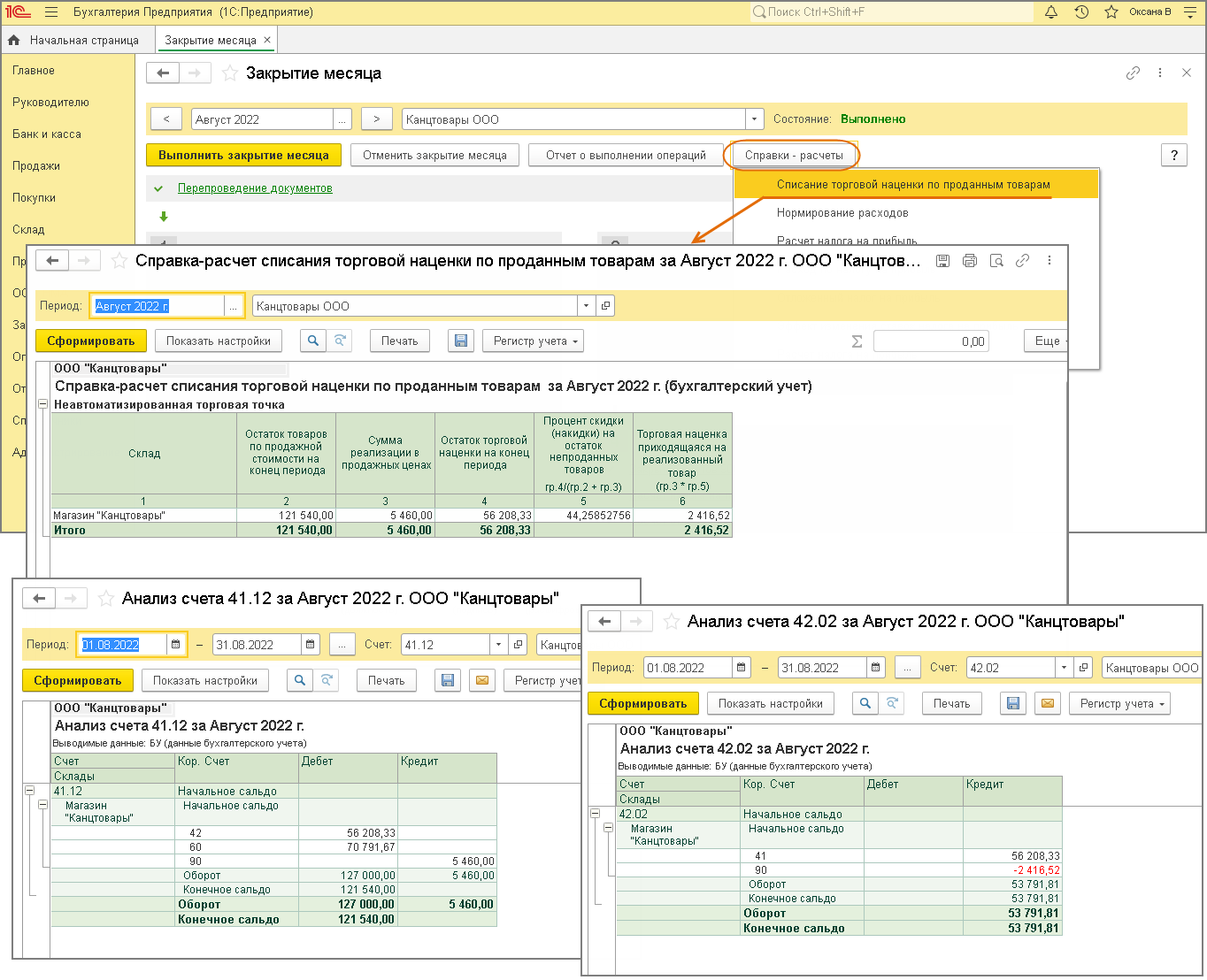Image resolution: width=1207 pixels, height=980 pixels.
Task: Click Отменить закрытие месяца button
Action: point(434,155)
